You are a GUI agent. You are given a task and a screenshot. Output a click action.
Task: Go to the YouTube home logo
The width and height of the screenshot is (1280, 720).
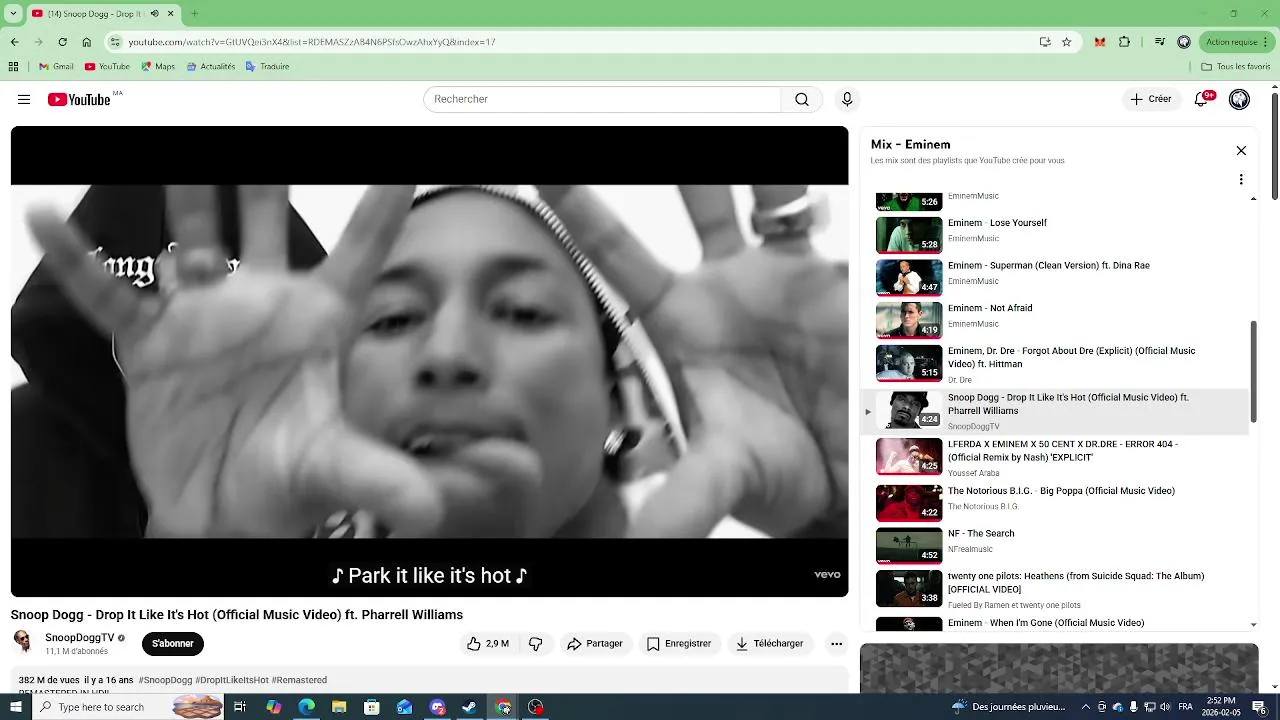pyautogui.click(x=79, y=99)
